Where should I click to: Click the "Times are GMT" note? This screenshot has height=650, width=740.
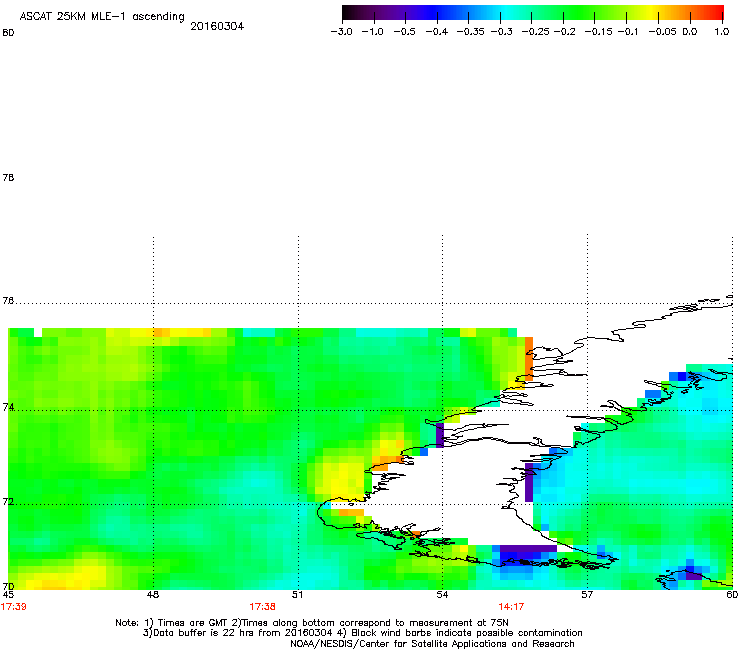(x=195, y=623)
